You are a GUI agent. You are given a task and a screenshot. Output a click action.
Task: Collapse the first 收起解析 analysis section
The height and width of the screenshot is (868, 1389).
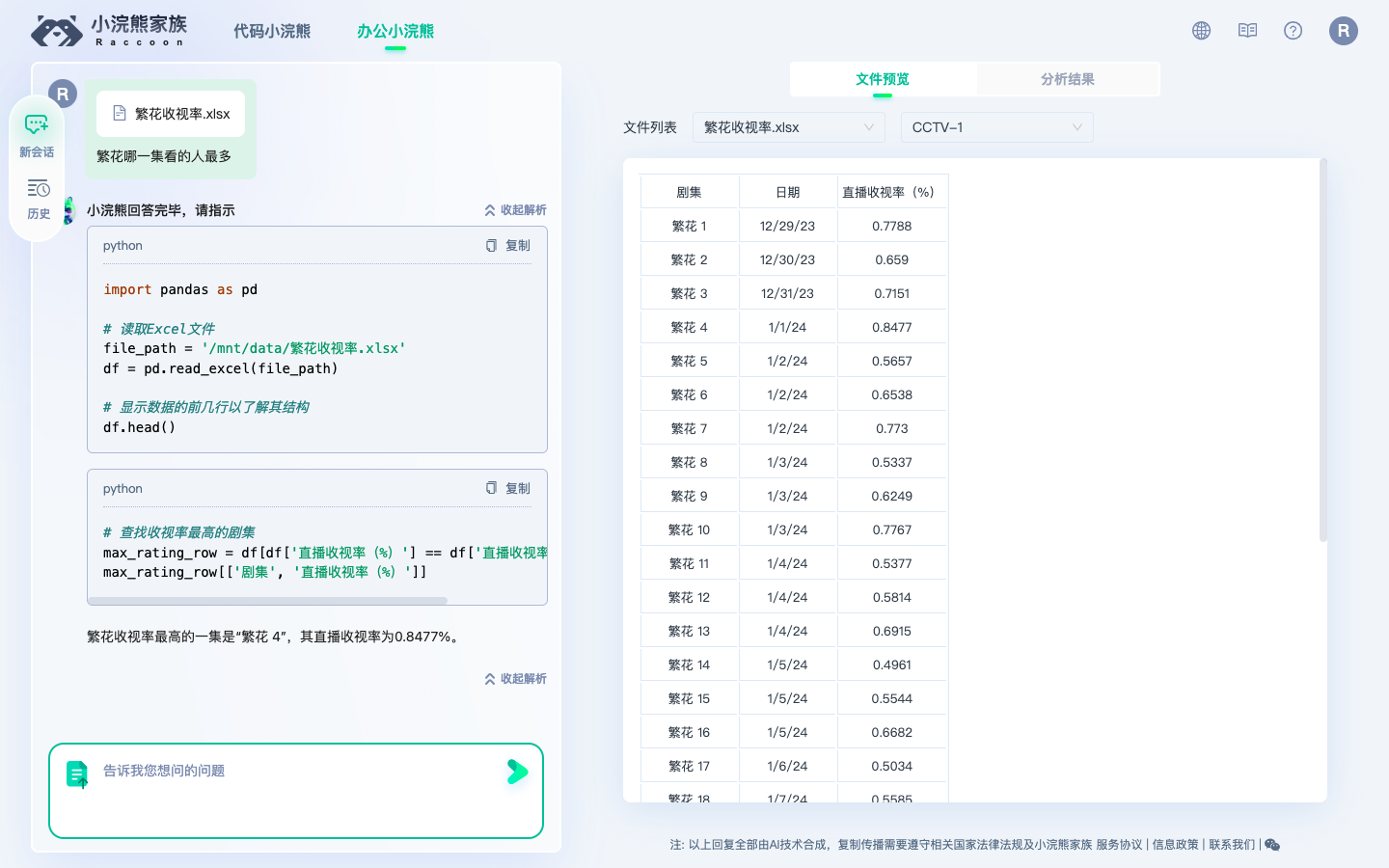[515, 209]
